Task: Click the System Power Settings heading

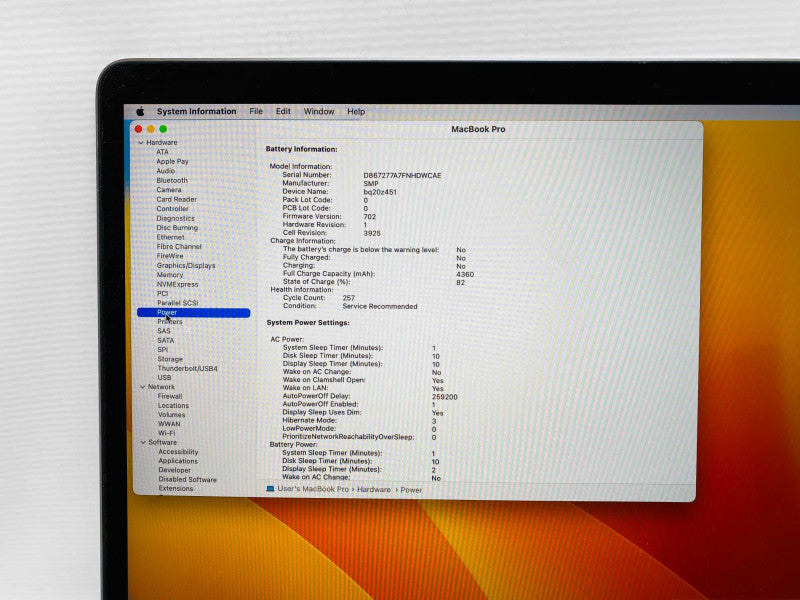Action: pos(308,322)
